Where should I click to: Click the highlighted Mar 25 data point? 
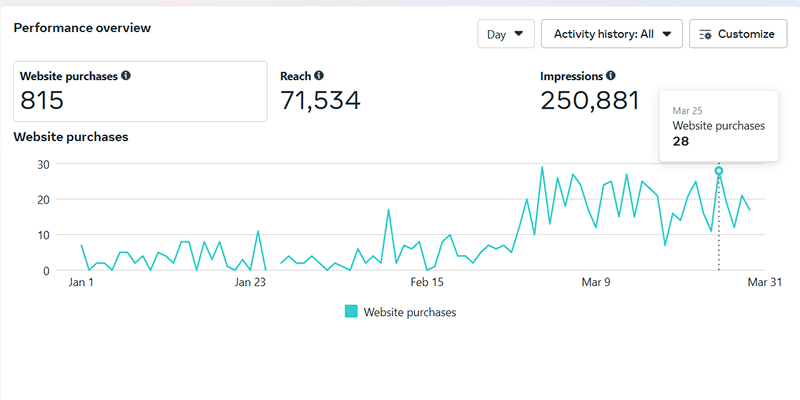tap(718, 171)
